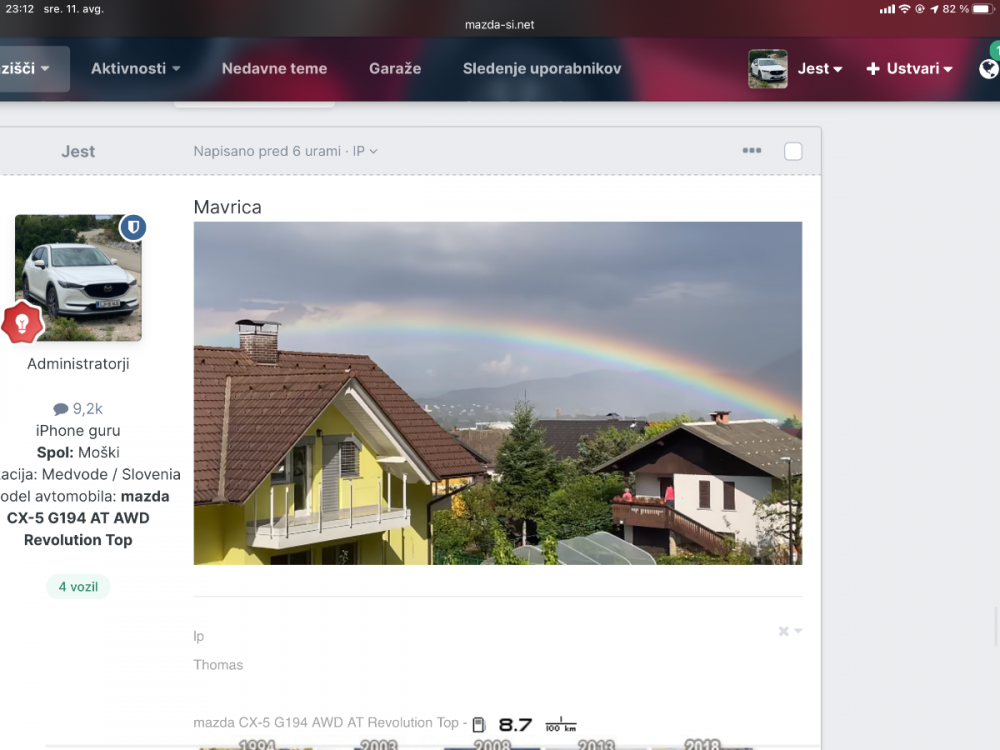The image size is (1000, 750).
Task: Open the Mazda CX-5 profile picture
Action: 78,278
